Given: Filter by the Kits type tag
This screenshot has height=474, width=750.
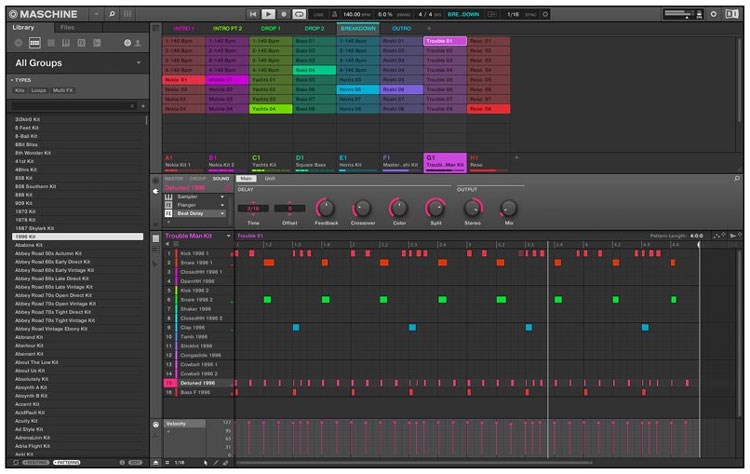Looking at the screenshot, I should click(20, 90).
